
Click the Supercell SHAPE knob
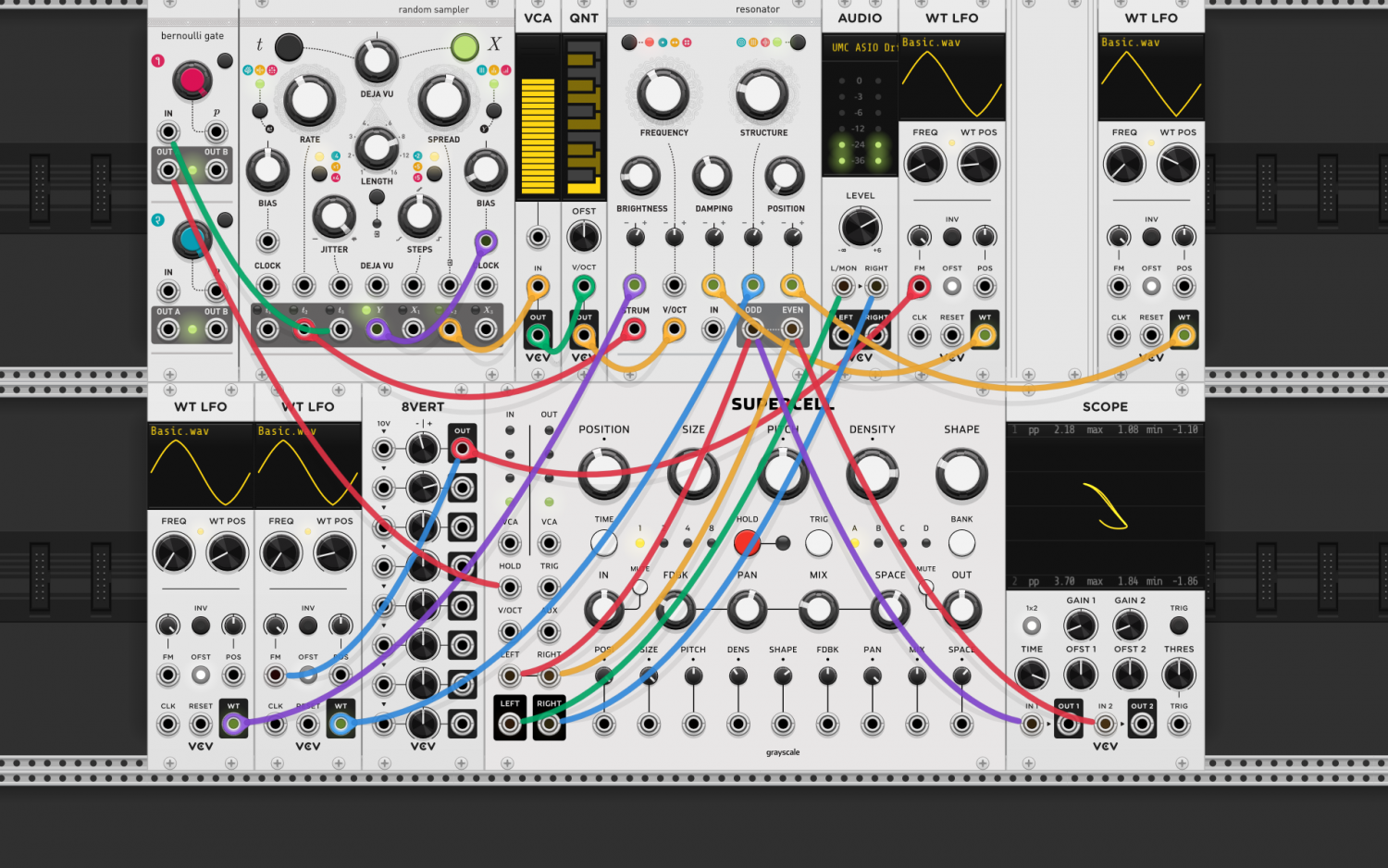point(961,474)
